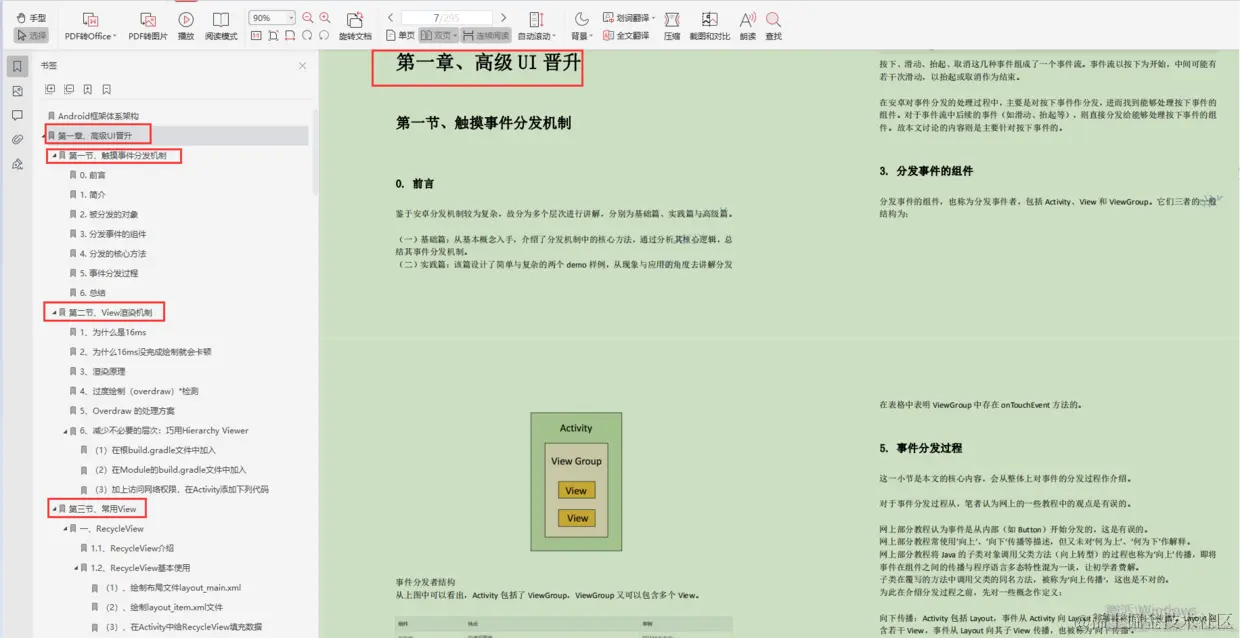Enter 阅读模式 reading mode
The width and height of the screenshot is (1240, 638).
click(x=221, y=27)
